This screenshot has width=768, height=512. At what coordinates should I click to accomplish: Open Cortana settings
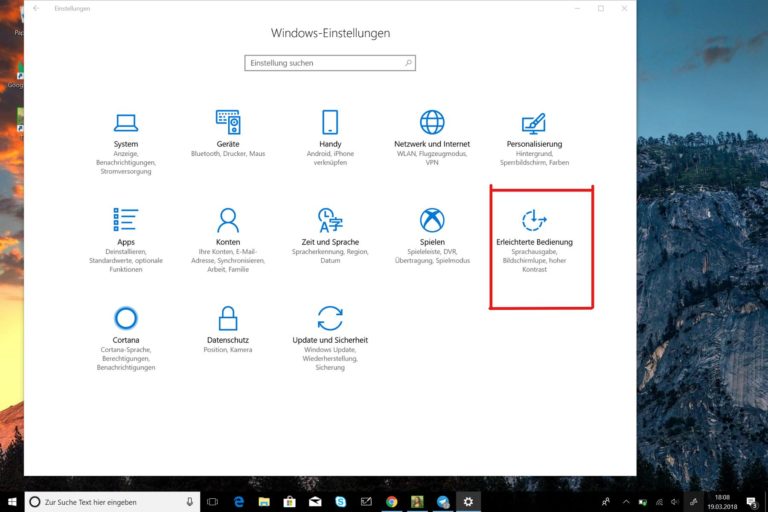(126, 339)
